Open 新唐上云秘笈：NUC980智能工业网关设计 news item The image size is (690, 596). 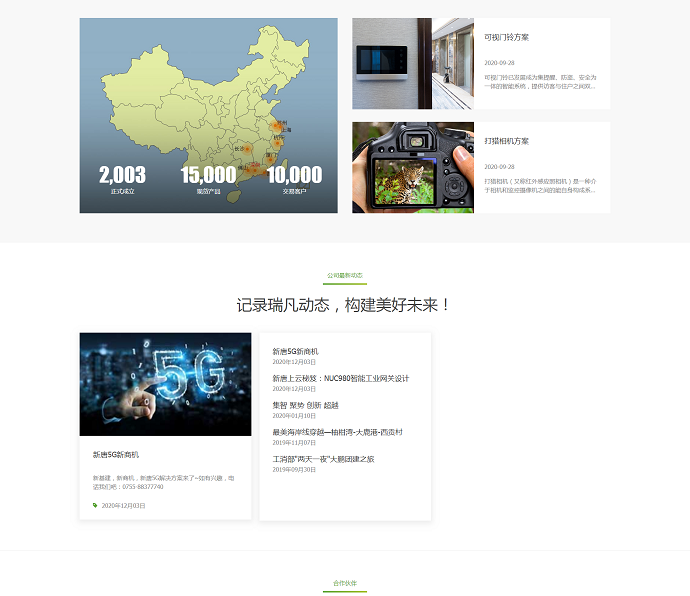coord(340,378)
